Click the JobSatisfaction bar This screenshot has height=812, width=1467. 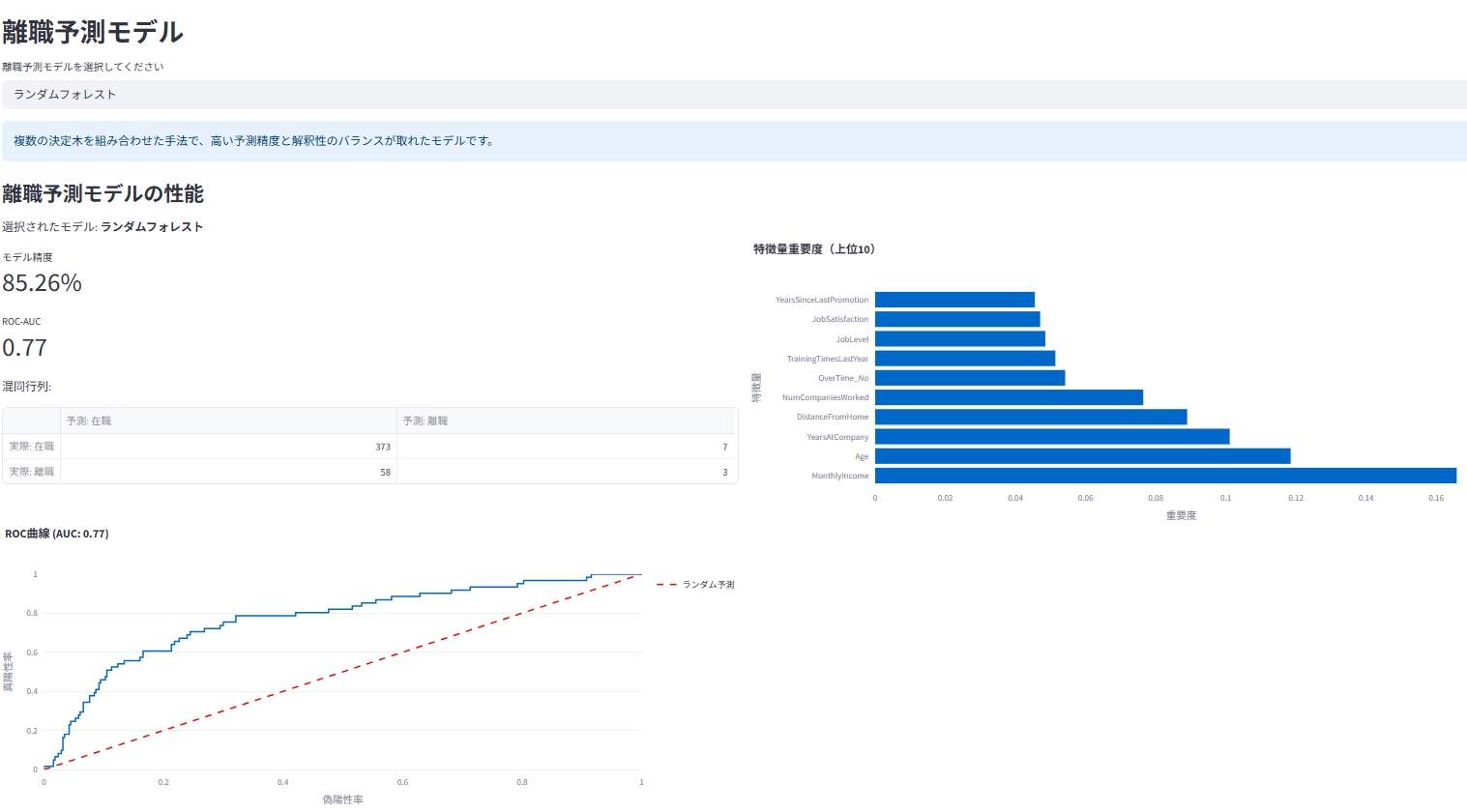tap(957, 319)
